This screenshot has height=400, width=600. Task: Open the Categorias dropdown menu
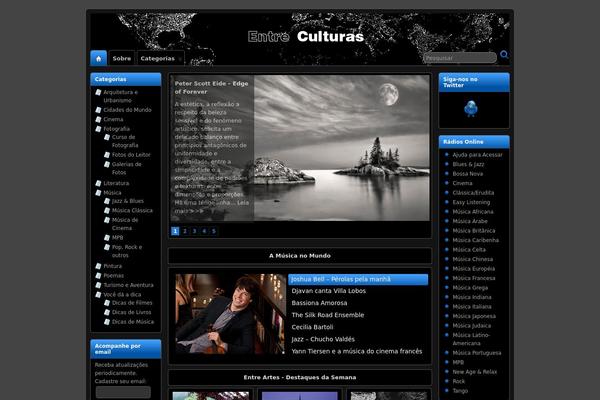tap(160, 58)
